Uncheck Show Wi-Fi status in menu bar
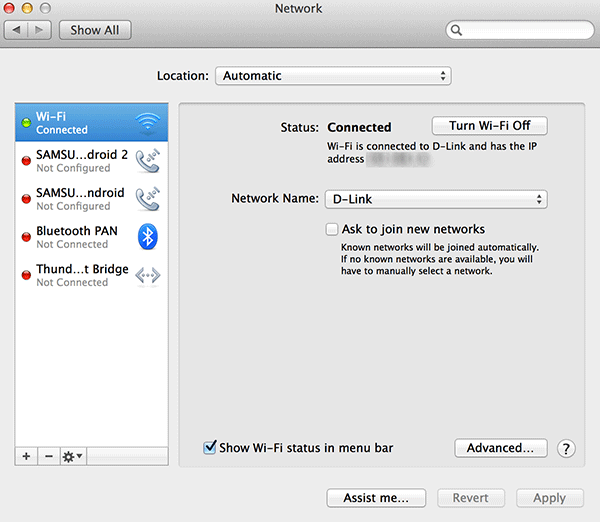600x522 pixels. [x=210, y=448]
